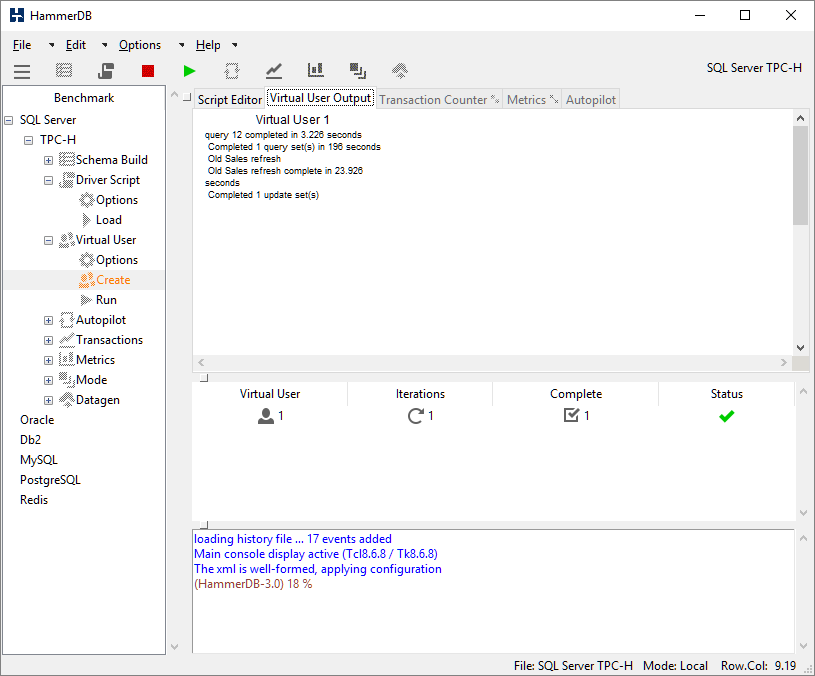Select Db2 in the benchmark tree
Image resolution: width=815 pixels, height=676 pixels.
pyautogui.click(x=30, y=440)
